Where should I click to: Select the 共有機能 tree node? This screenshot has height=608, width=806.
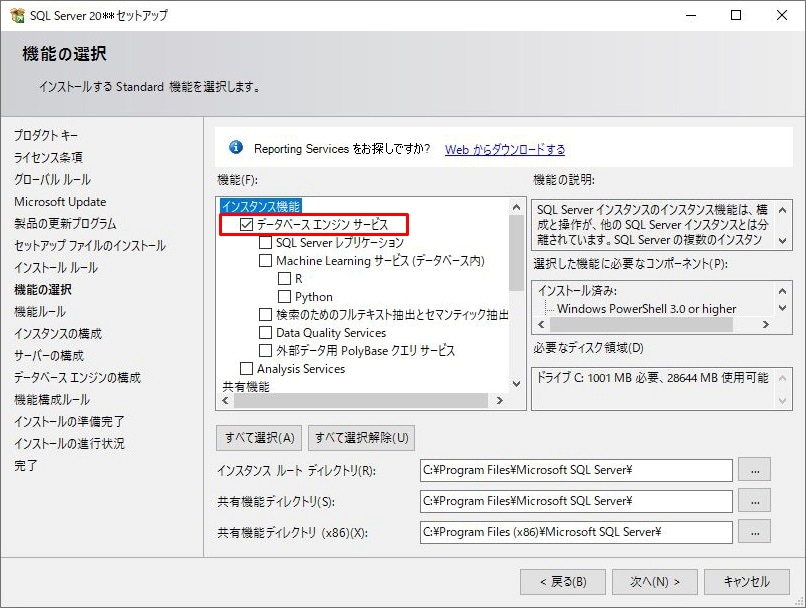[x=246, y=386]
